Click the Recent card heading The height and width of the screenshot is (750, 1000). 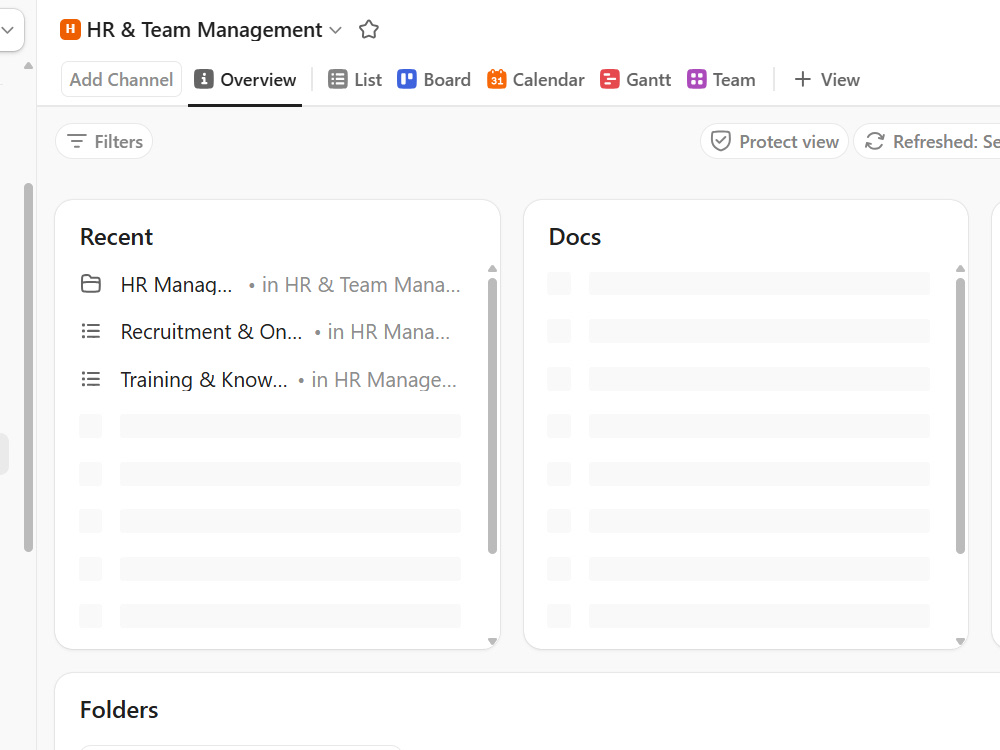pos(116,237)
